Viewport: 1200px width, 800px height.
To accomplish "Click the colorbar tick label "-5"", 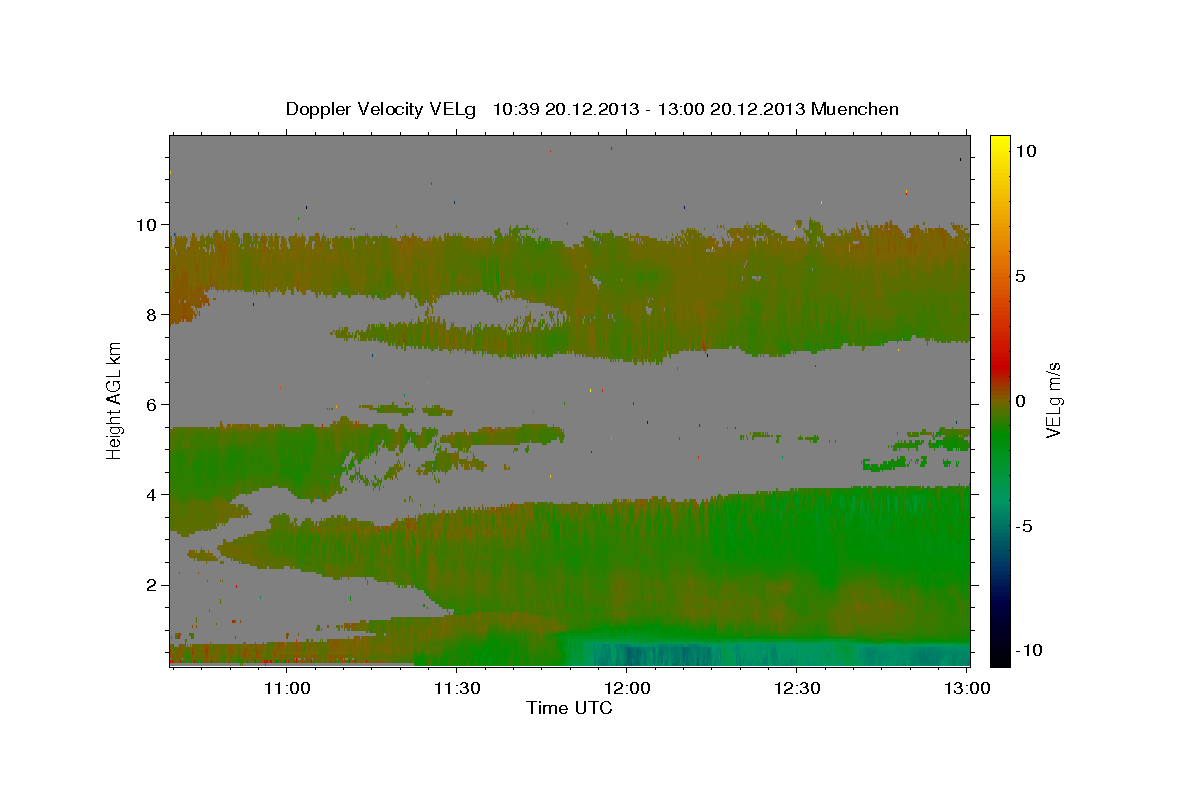I will (1023, 526).
